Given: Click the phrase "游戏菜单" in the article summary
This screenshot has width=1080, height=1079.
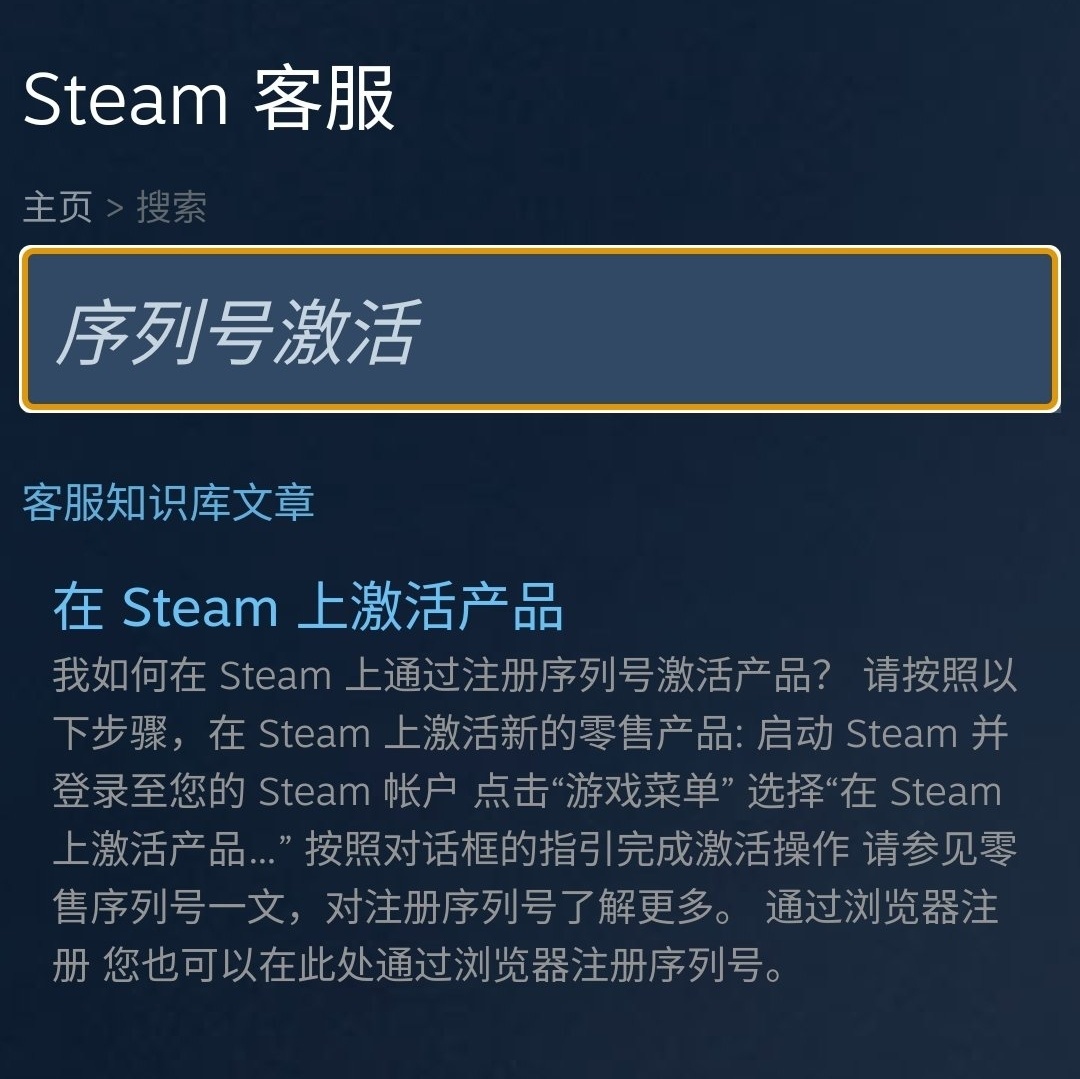Looking at the screenshot, I should click(643, 792).
